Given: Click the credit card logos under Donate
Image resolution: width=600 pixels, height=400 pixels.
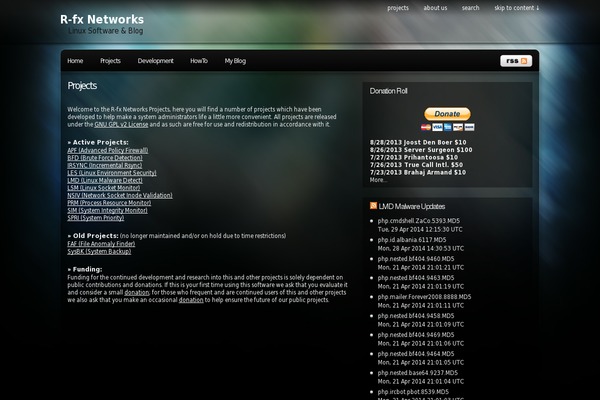Looking at the screenshot, I should click(448, 127).
